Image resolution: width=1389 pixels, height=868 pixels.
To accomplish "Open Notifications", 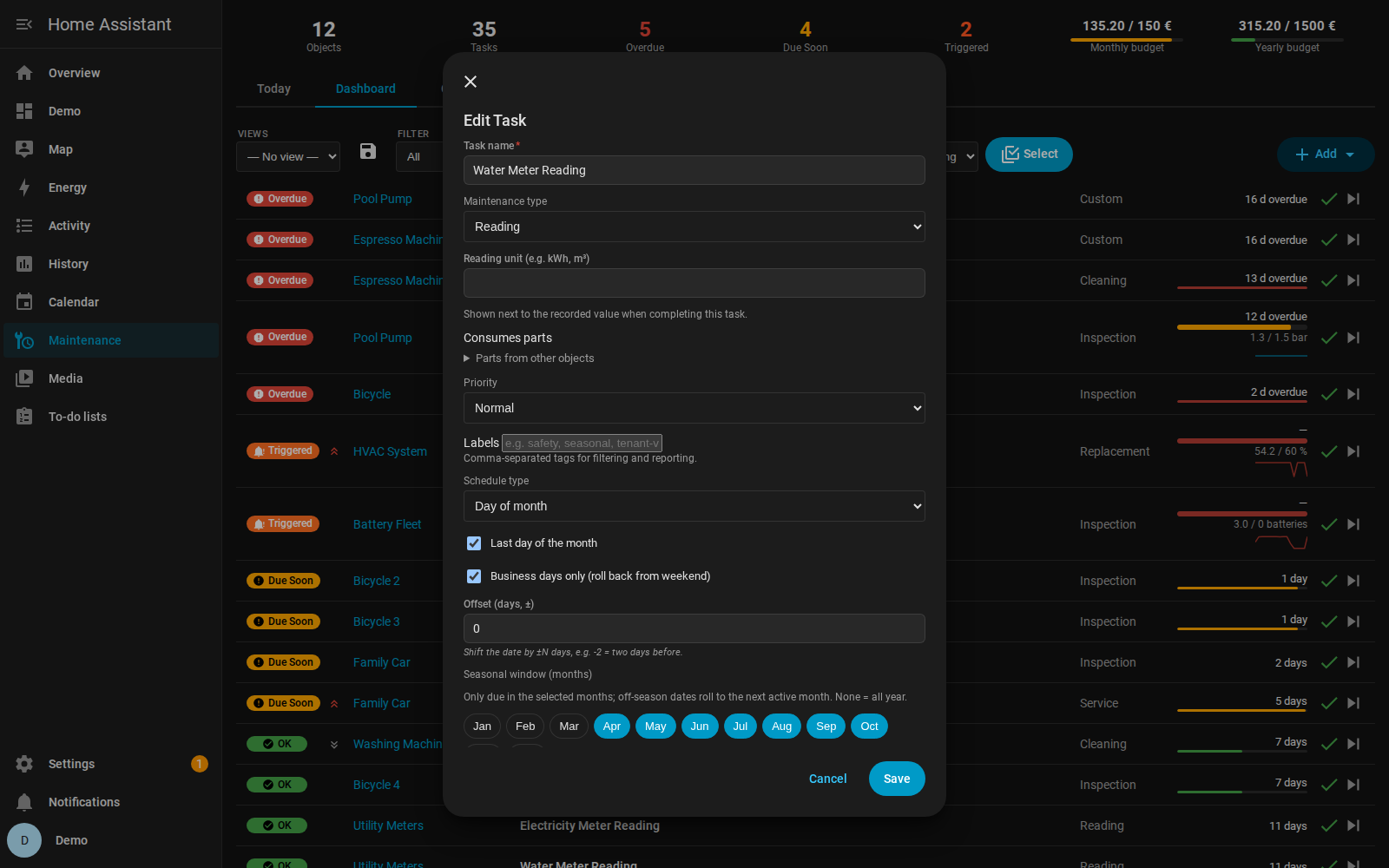I will coord(111,802).
